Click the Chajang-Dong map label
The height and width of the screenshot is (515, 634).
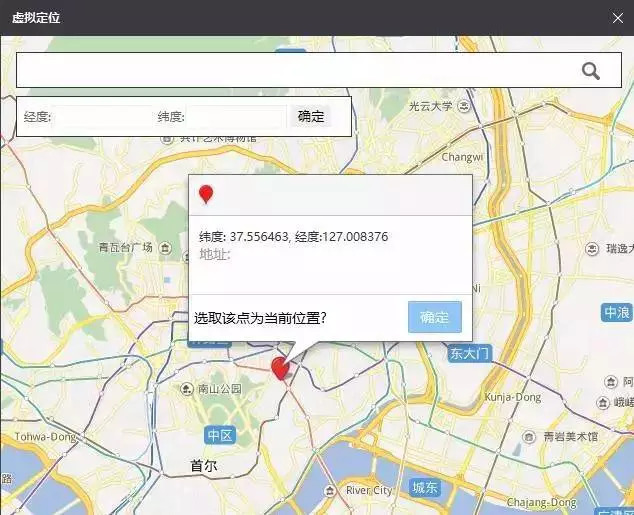pos(541,502)
